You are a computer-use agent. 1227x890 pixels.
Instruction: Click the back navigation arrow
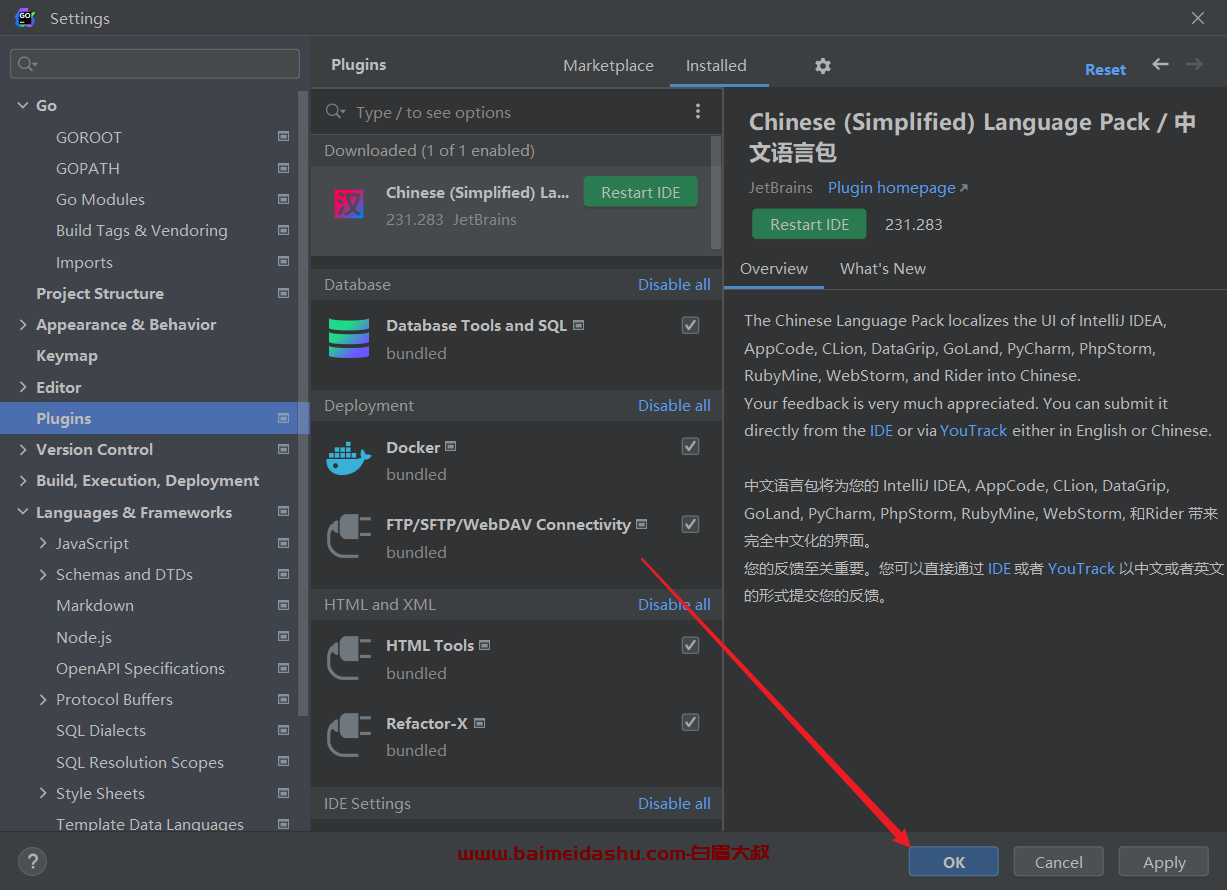pos(1160,64)
